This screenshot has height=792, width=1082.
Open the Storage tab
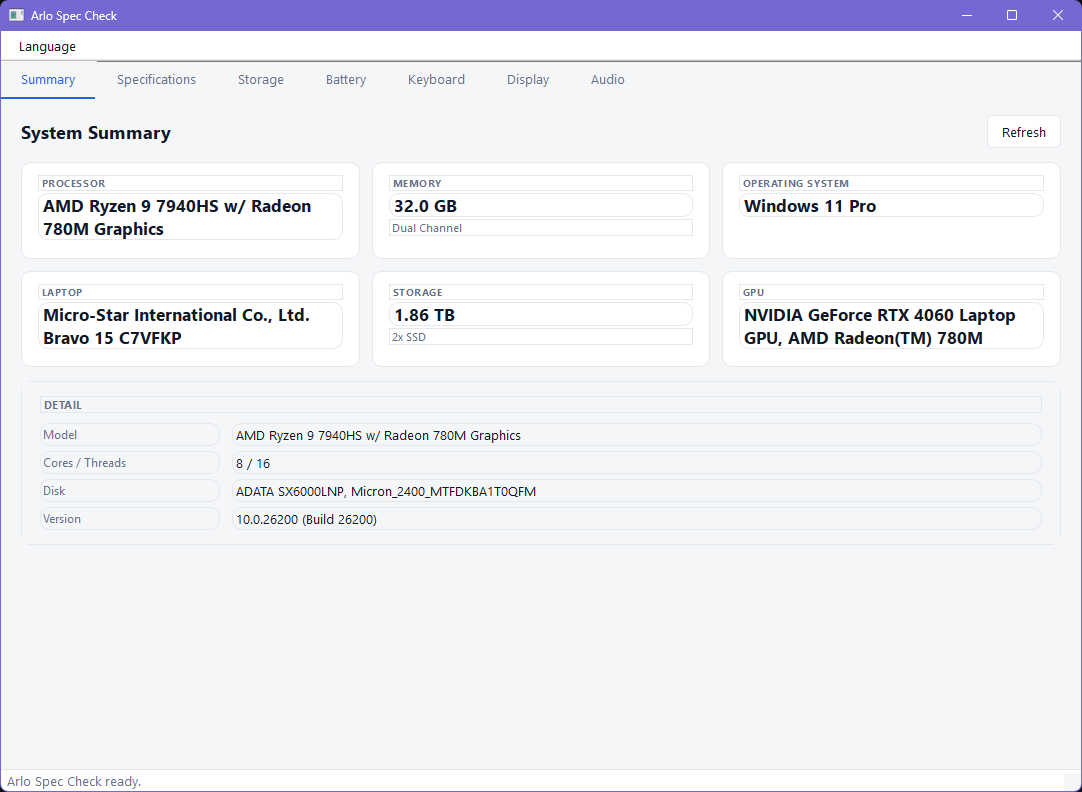click(x=261, y=80)
